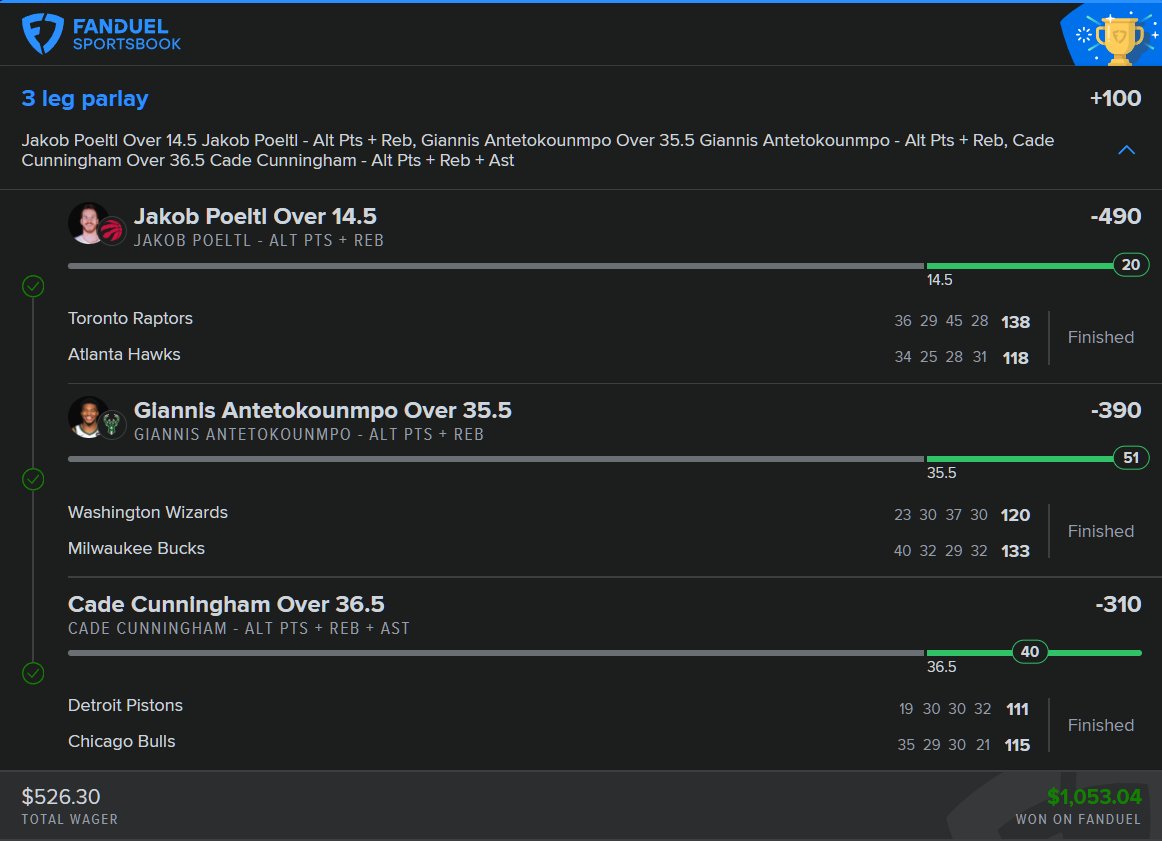Click the $1,053.04 winnings amount
This screenshot has height=841, width=1162.
coord(1094,797)
